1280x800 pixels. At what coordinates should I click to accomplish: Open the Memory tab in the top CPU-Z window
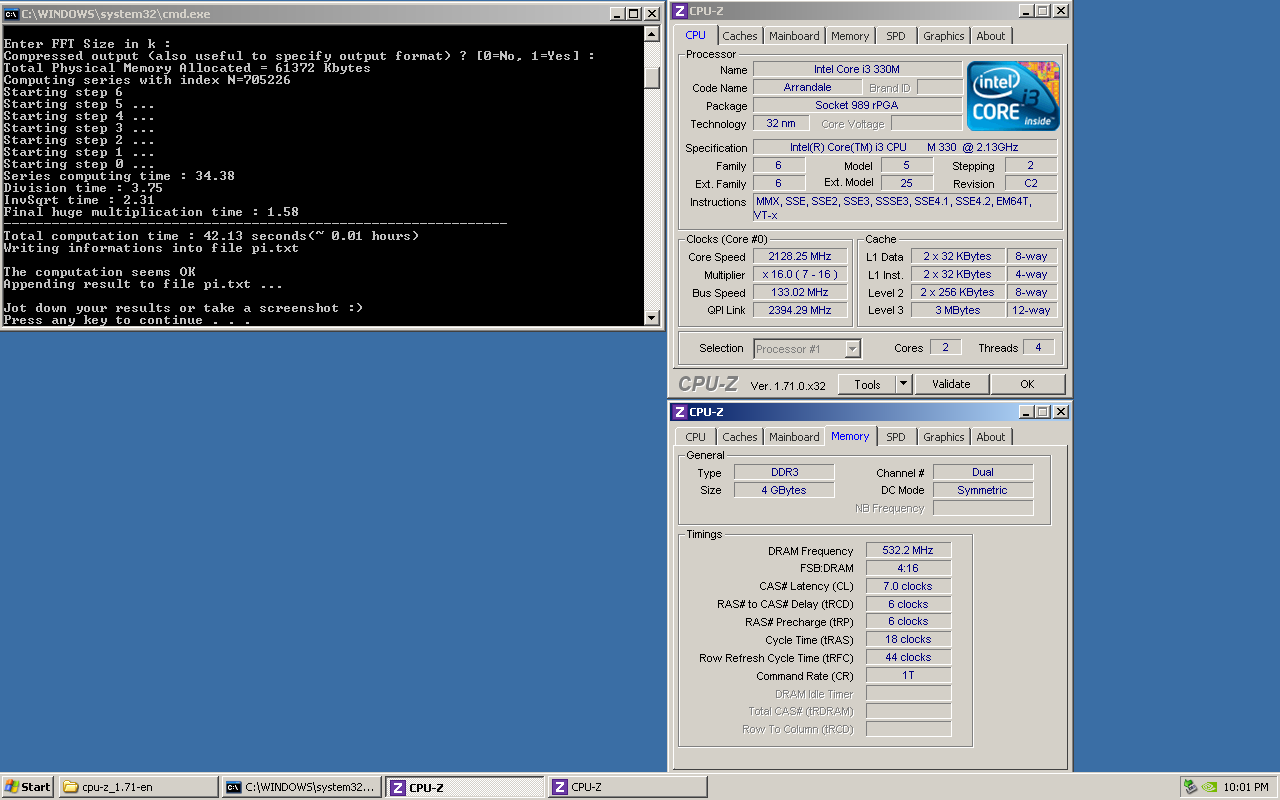click(x=850, y=36)
